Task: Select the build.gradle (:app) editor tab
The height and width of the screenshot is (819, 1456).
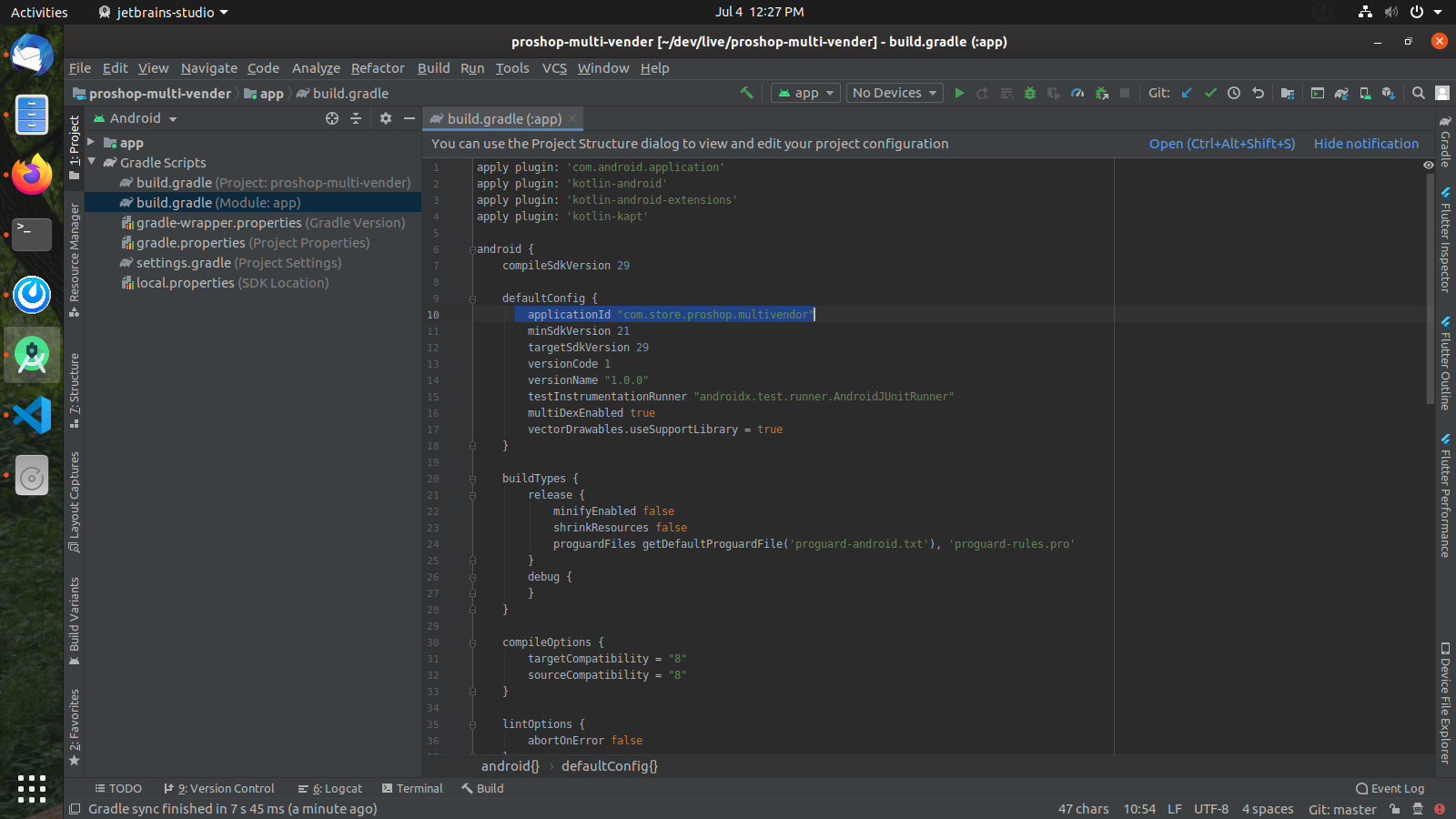Action: pyautogui.click(x=503, y=118)
